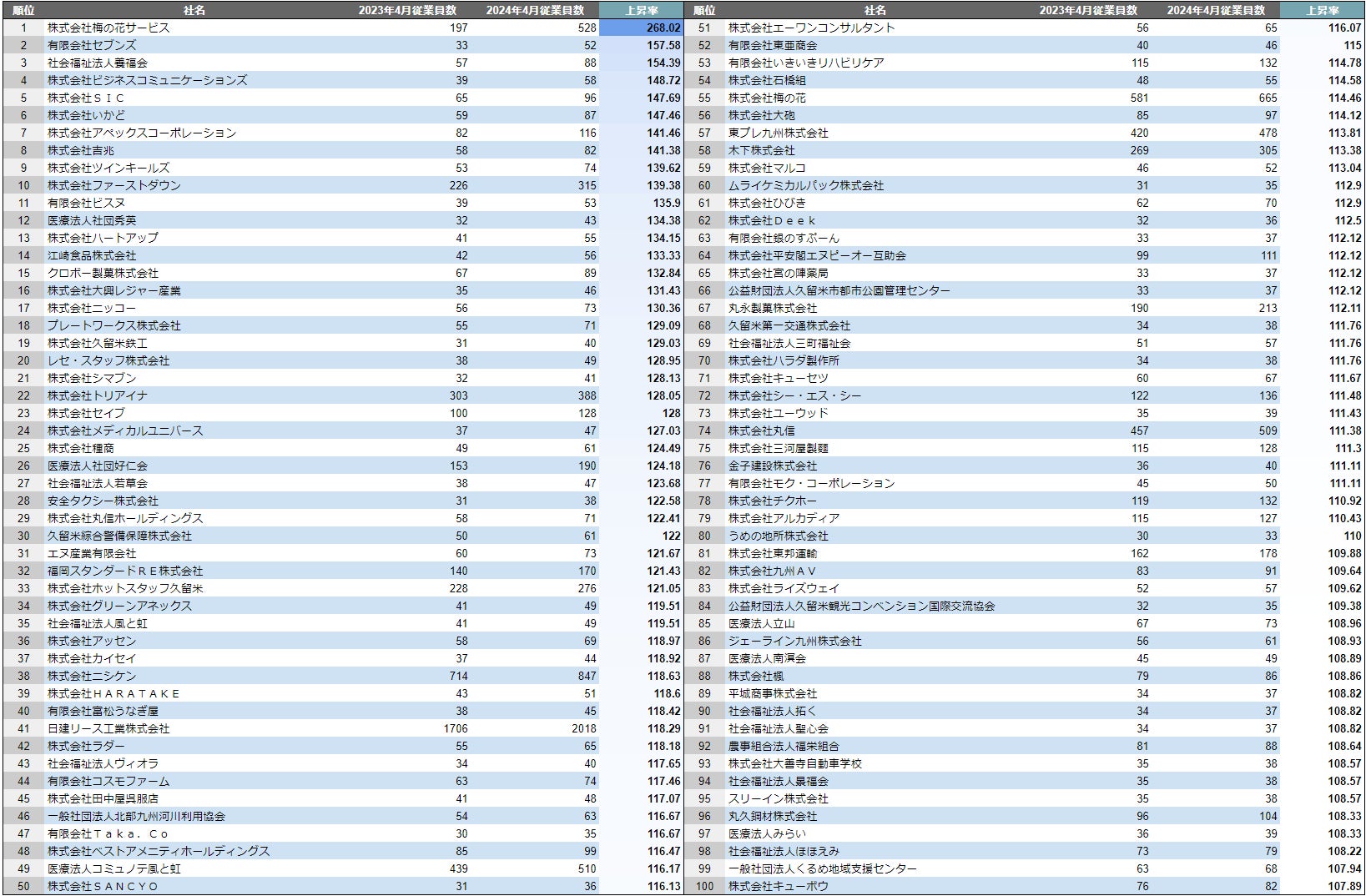
Task: Select the cell 東プレ九州株式会社
Action: click(779, 133)
